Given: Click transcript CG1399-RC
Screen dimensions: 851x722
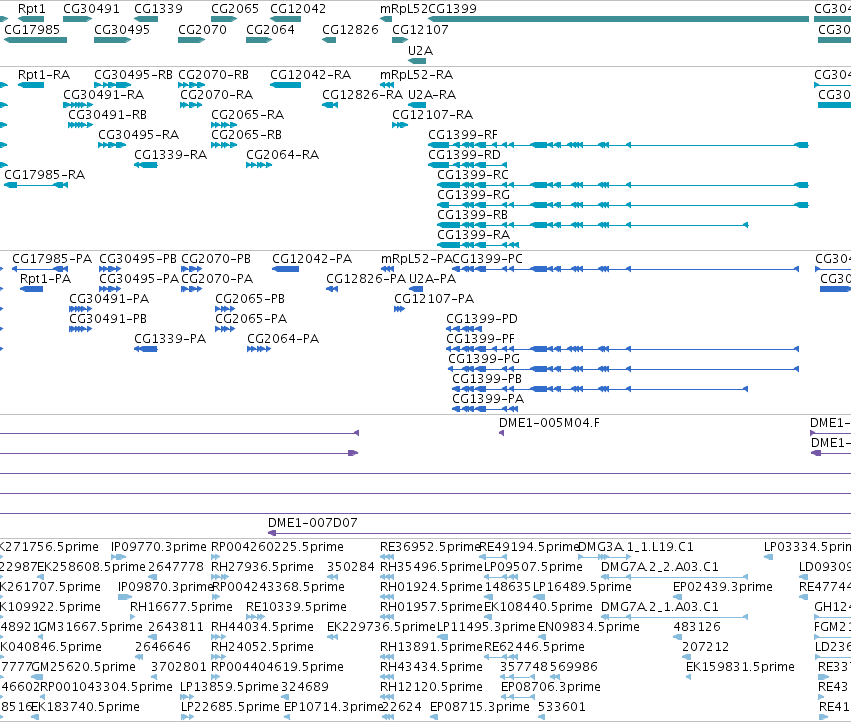Looking at the screenshot, I should pyautogui.click(x=473, y=175).
